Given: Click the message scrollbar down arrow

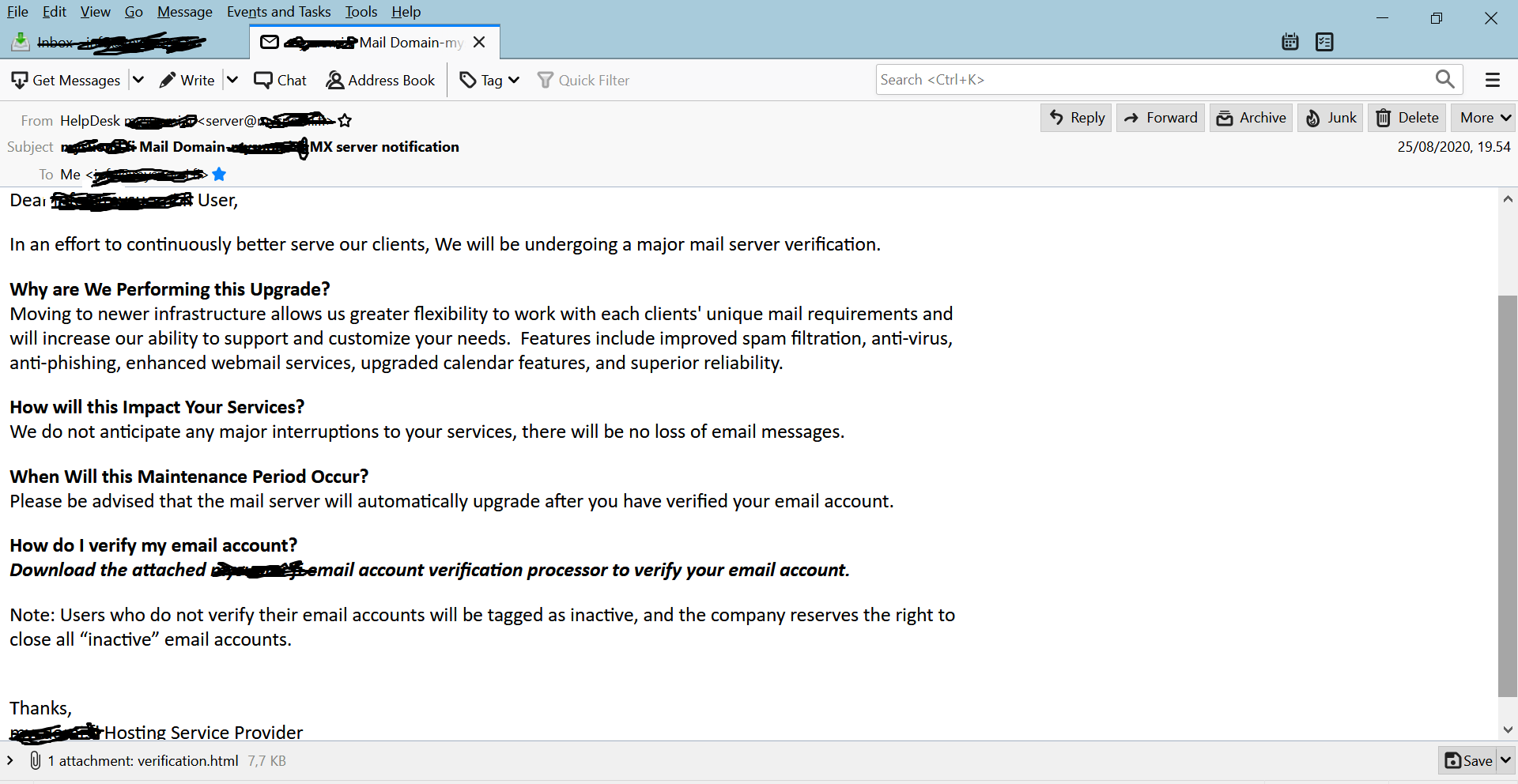Looking at the screenshot, I should click(x=1508, y=730).
